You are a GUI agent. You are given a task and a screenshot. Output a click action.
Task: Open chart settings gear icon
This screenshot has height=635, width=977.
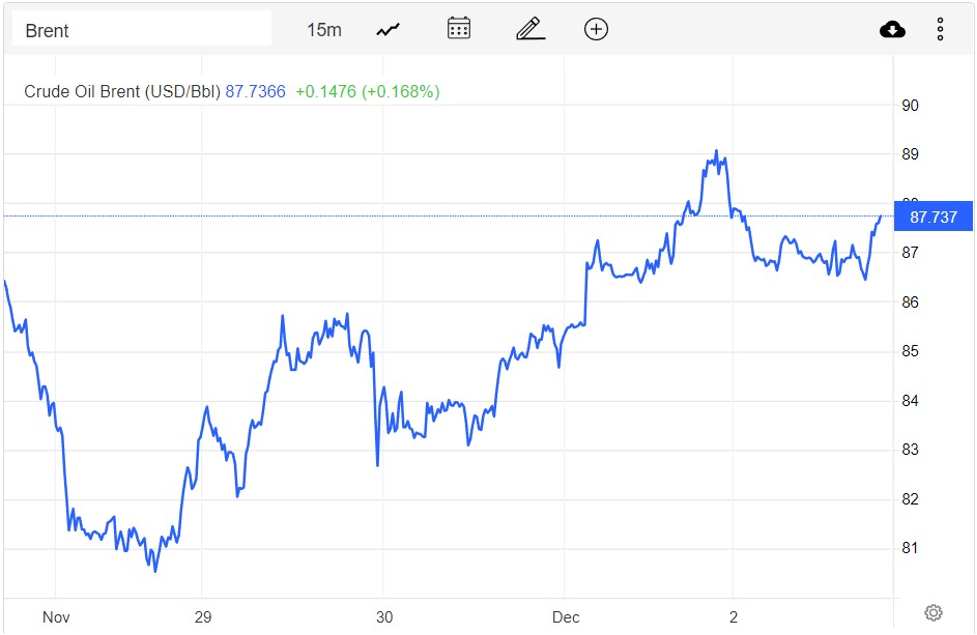(x=933, y=612)
